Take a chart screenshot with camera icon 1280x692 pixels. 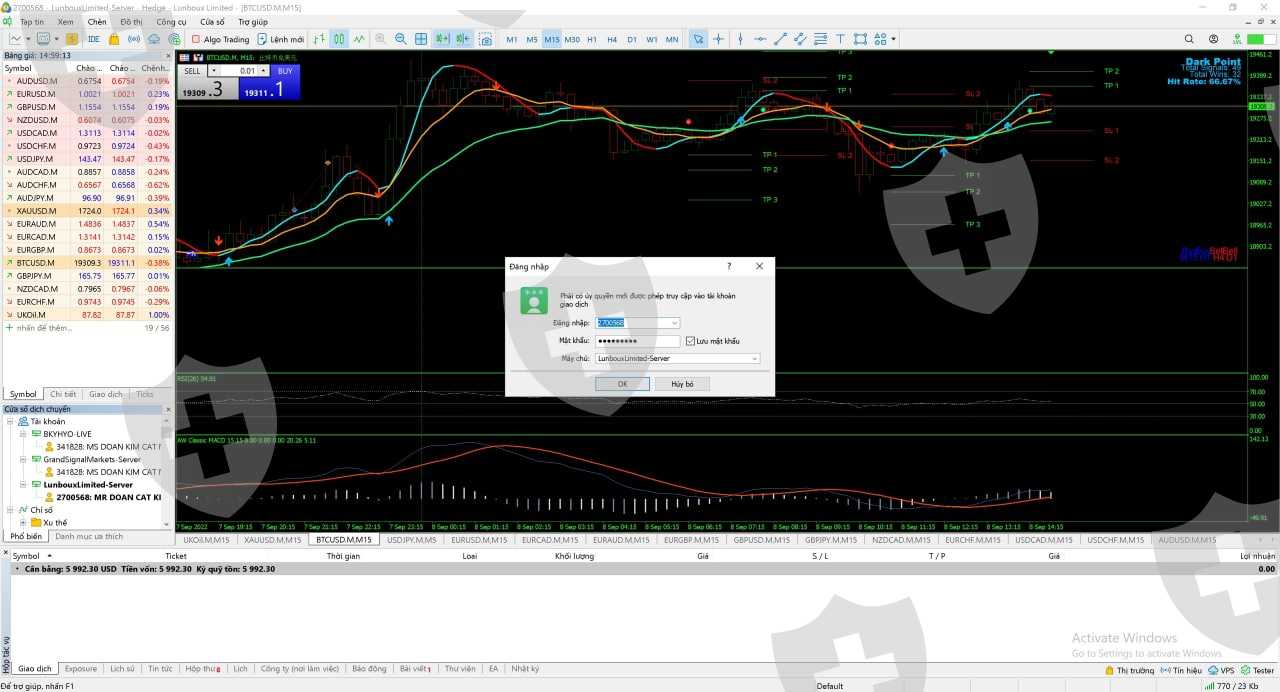(x=485, y=39)
